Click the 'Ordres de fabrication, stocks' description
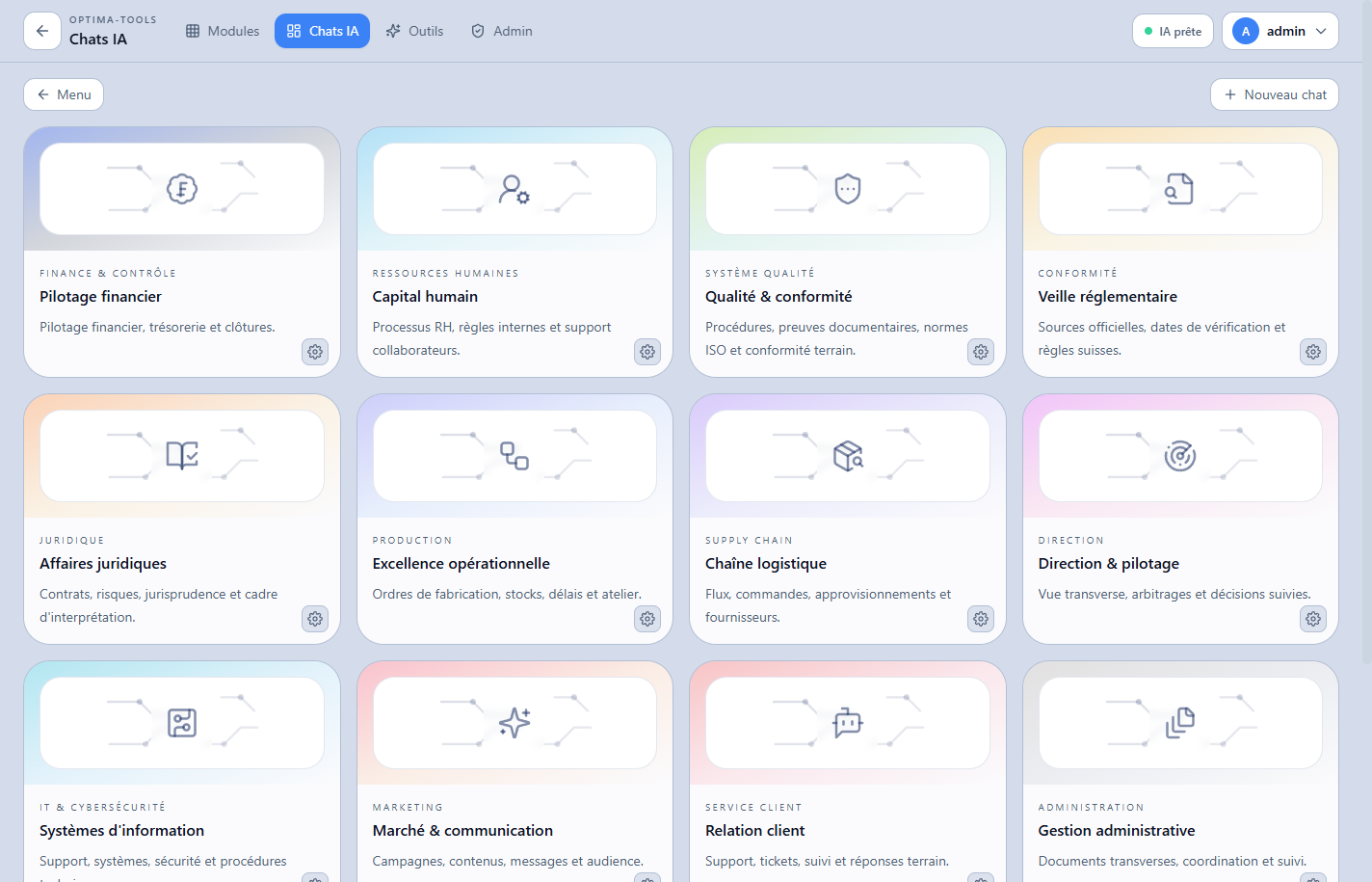 coord(507,595)
